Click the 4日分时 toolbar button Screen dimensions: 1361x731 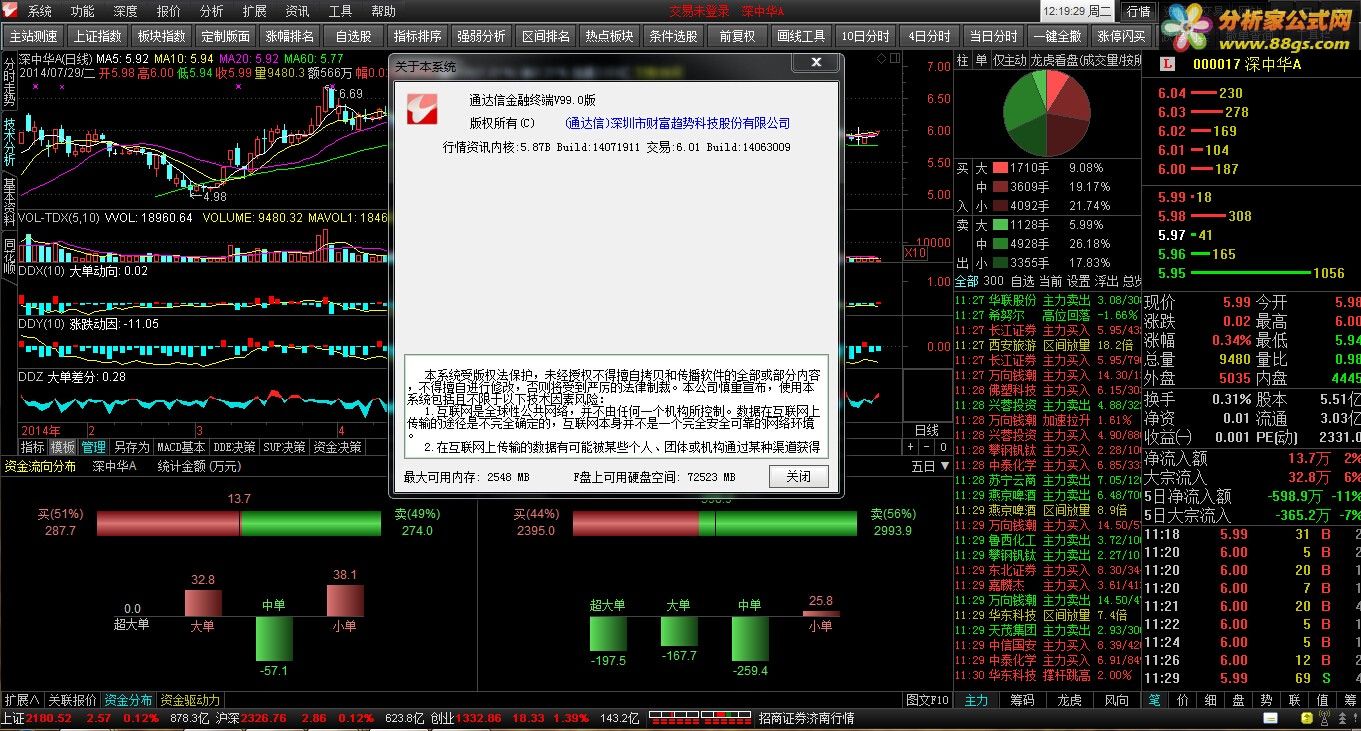[930, 36]
